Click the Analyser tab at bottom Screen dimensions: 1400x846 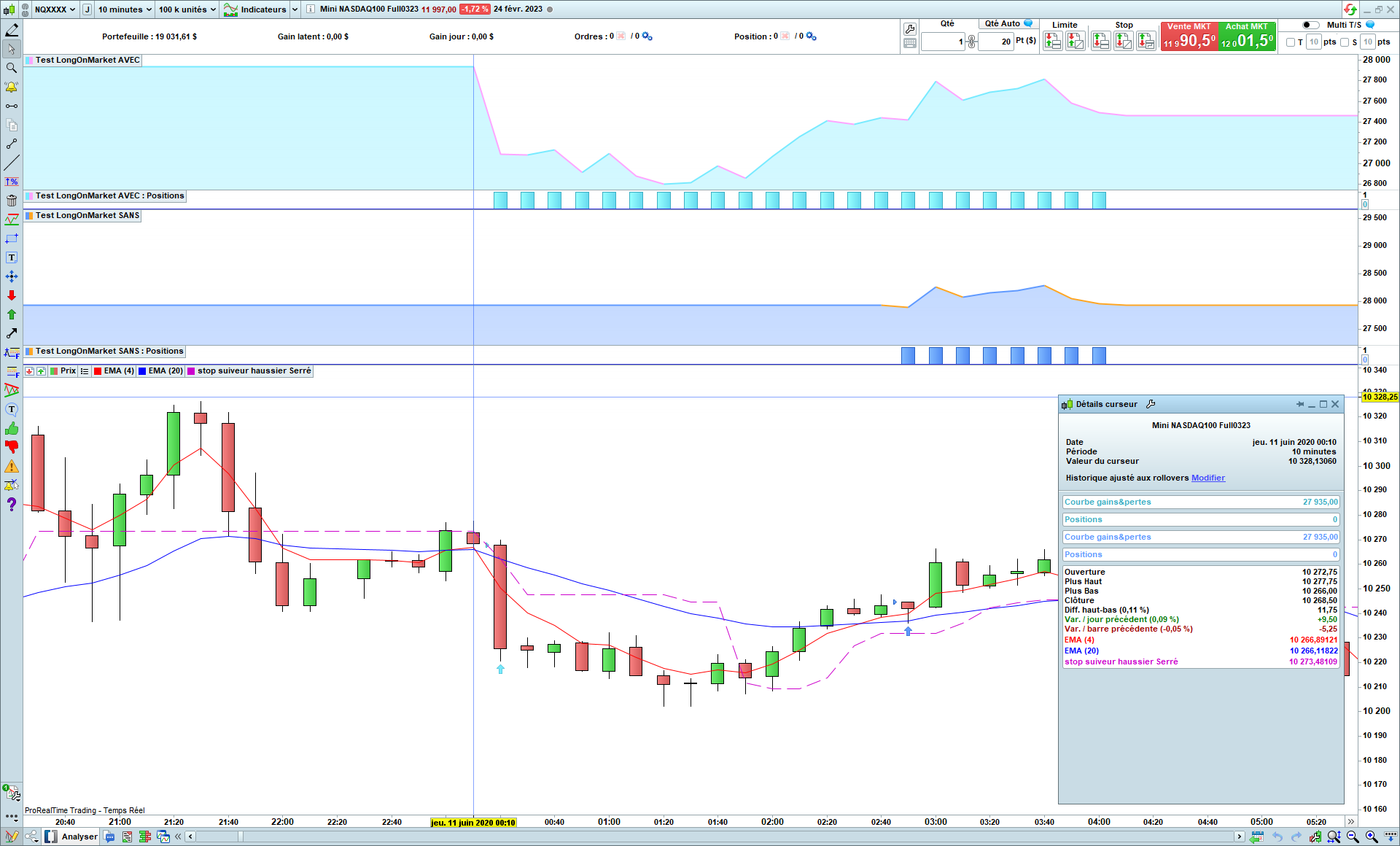79,837
